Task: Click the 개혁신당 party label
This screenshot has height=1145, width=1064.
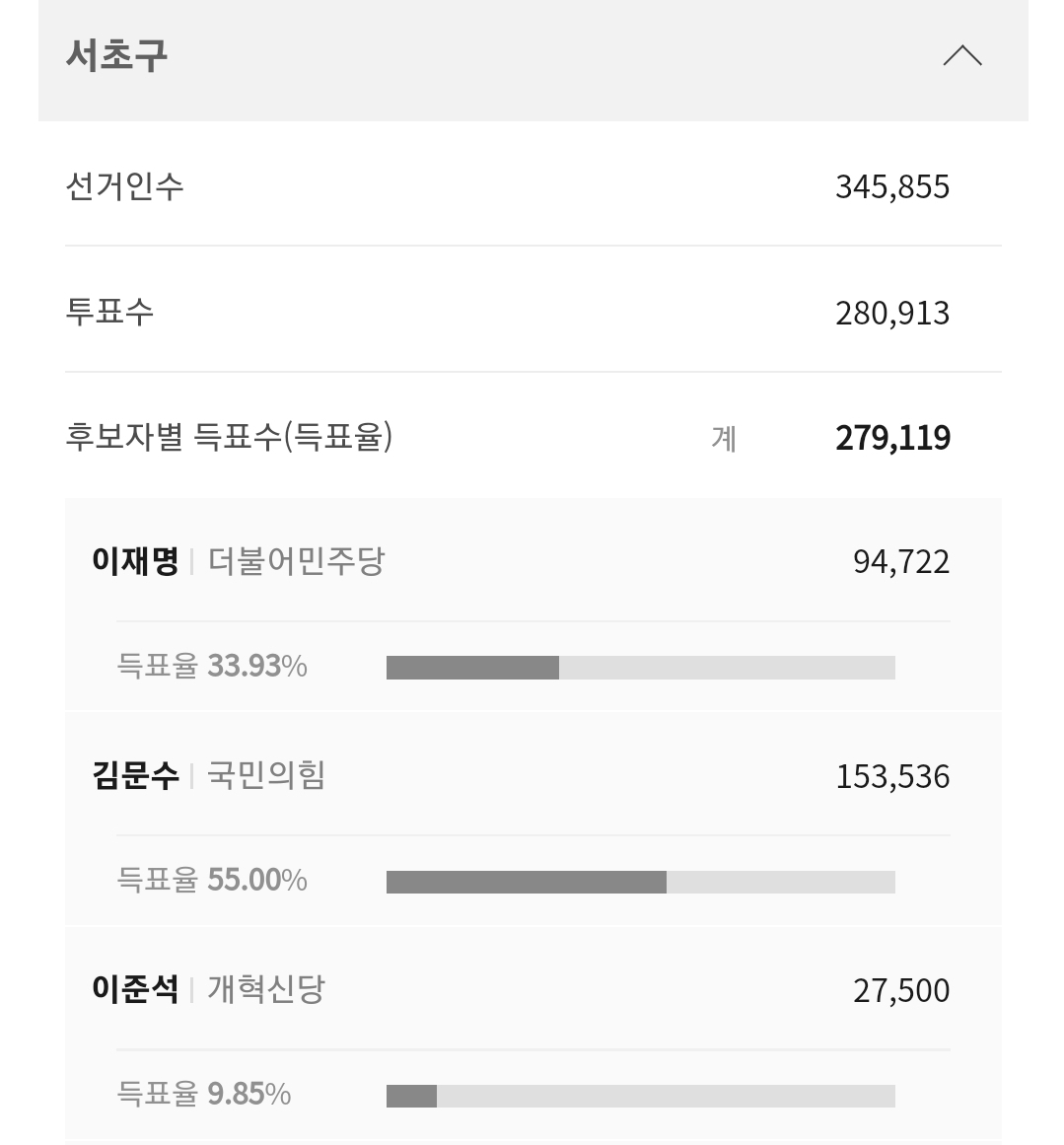Action: (x=266, y=989)
